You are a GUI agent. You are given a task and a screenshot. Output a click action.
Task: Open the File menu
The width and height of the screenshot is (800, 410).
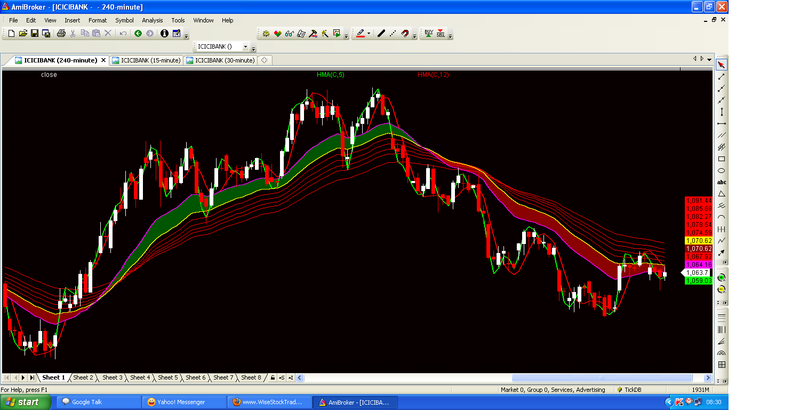[x=13, y=20]
